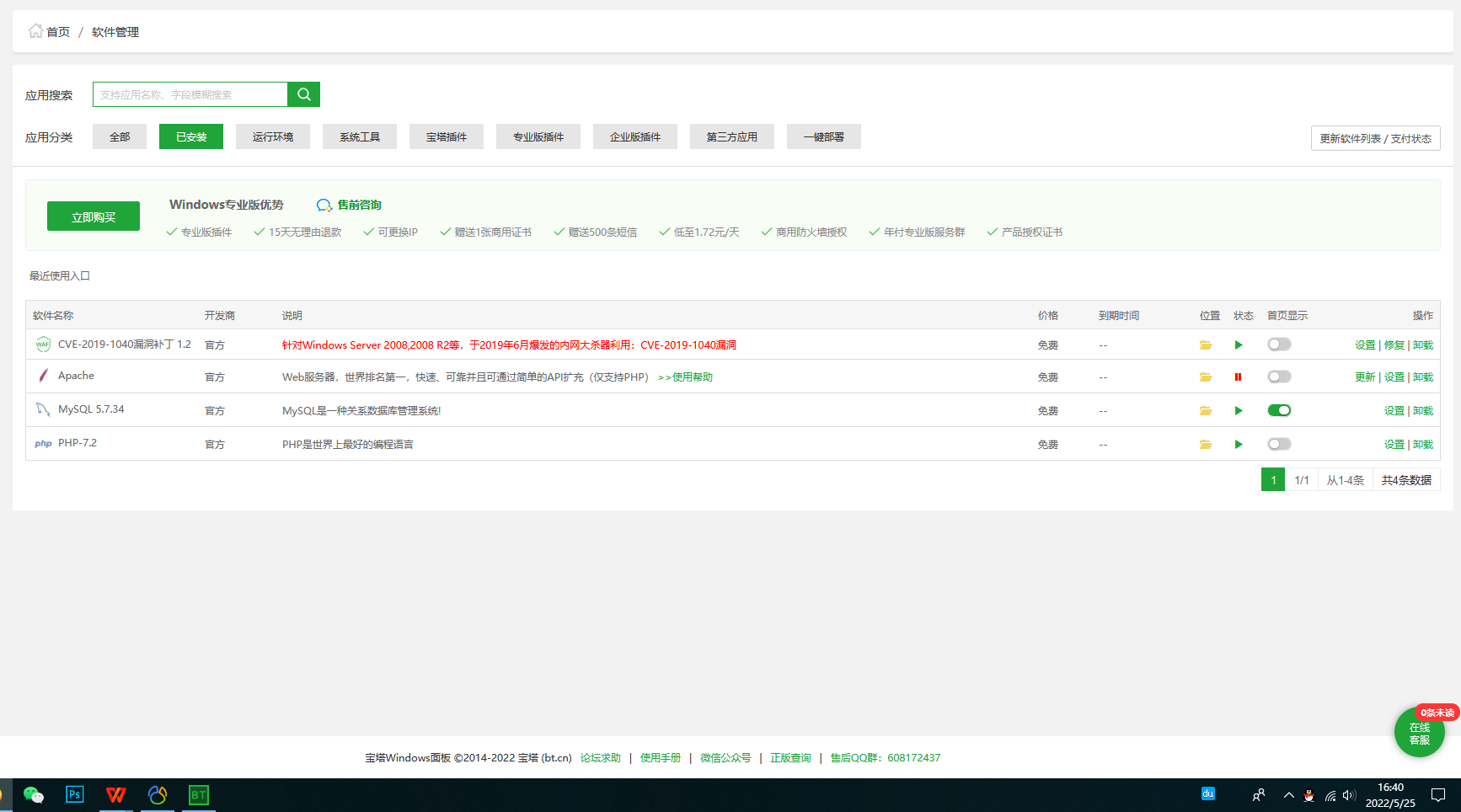
Task: Open the BT panel taskbar icon
Action: click(198, 794)
